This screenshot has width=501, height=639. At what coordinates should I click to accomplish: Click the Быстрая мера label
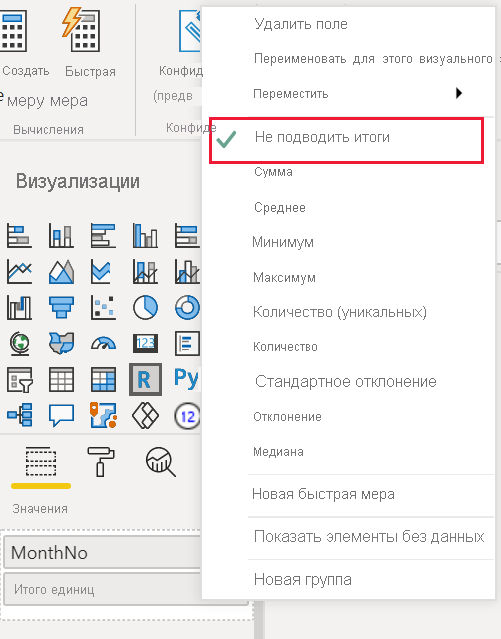[x=90, y=71]
